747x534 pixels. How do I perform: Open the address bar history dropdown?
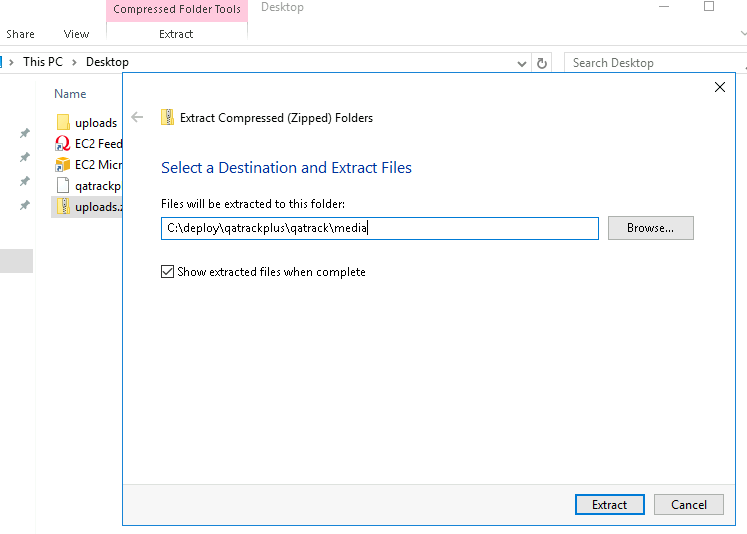522,63
